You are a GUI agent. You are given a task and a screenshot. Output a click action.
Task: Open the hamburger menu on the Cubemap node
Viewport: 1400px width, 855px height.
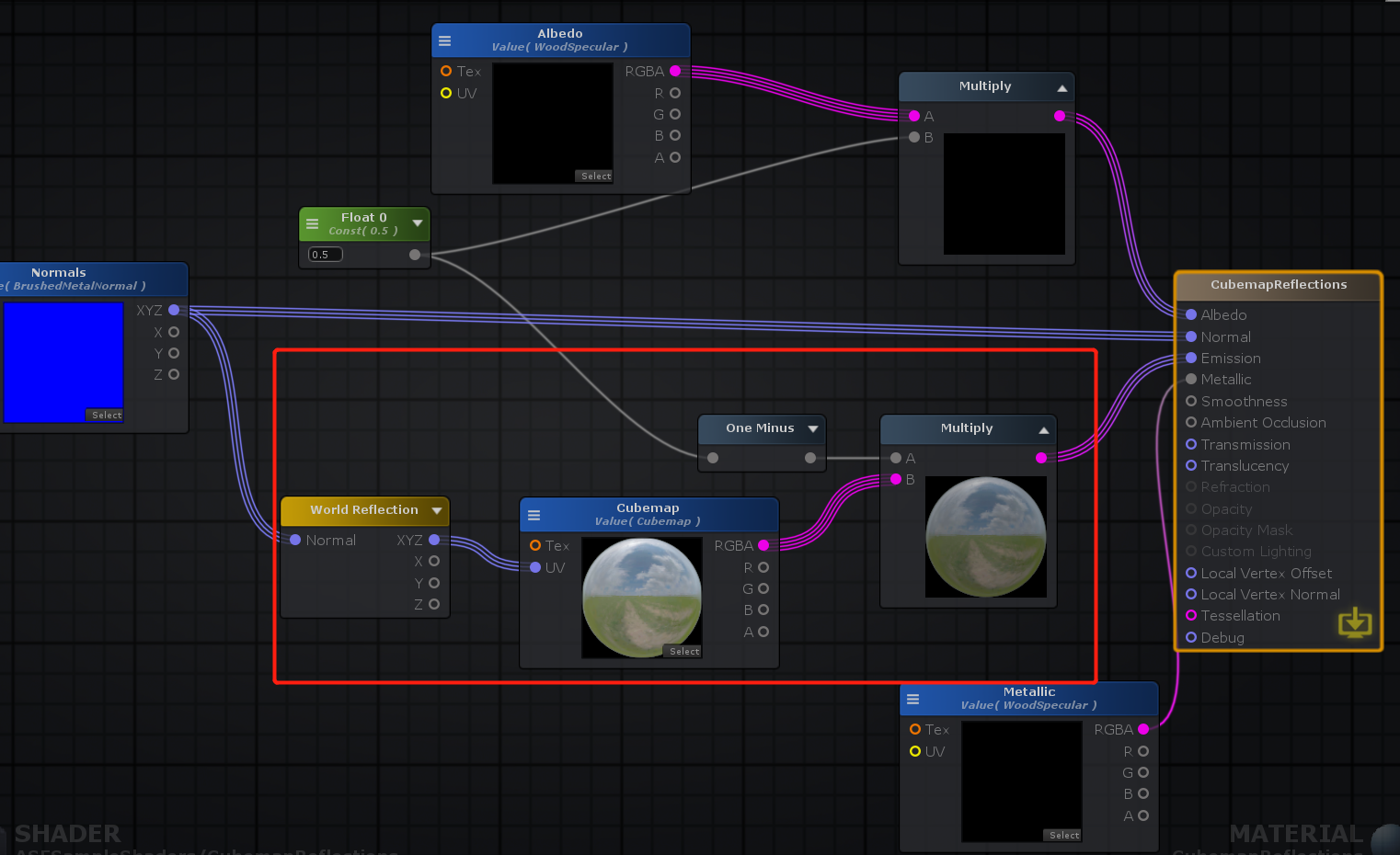534,515
